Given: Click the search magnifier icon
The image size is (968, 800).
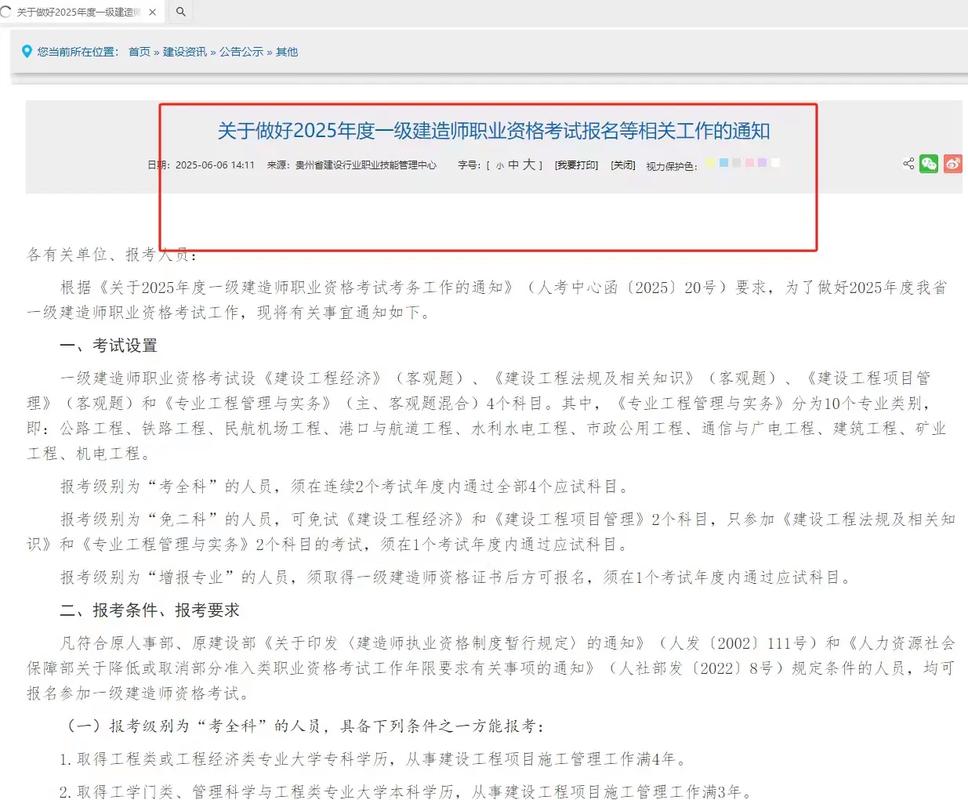Looking at the screenshot, I should pos(180,12).
